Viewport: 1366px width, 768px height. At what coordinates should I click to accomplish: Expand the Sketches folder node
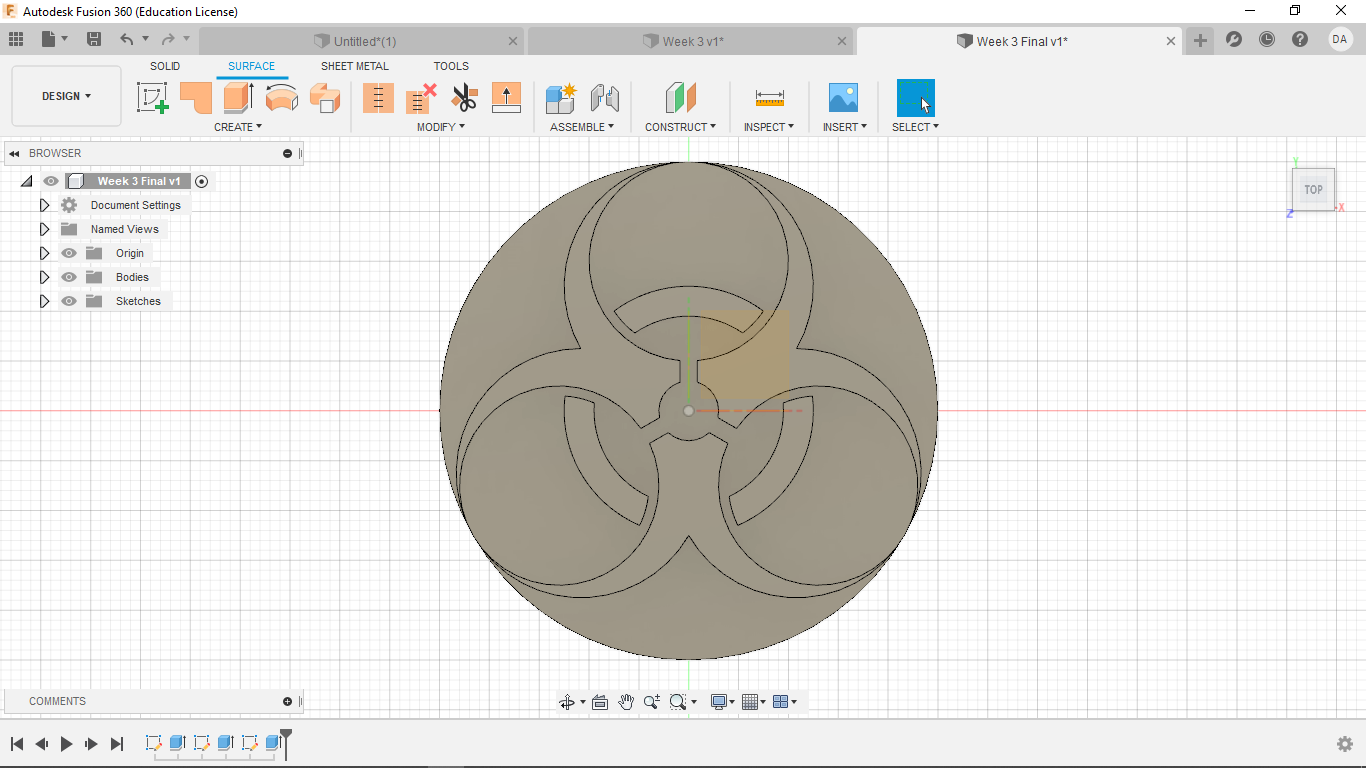point(44,301)
